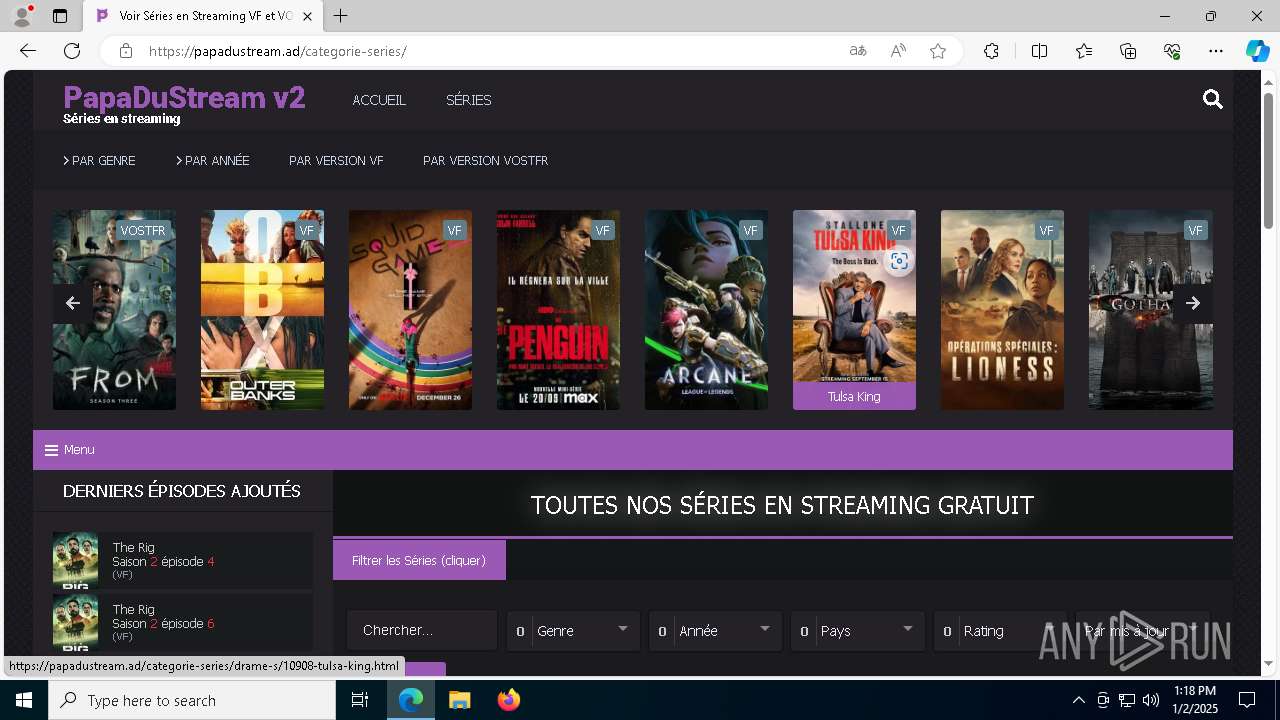Open Browser essentials heart icon
The width and height of the screenshot is (1280, 720).
point(1172,51)
